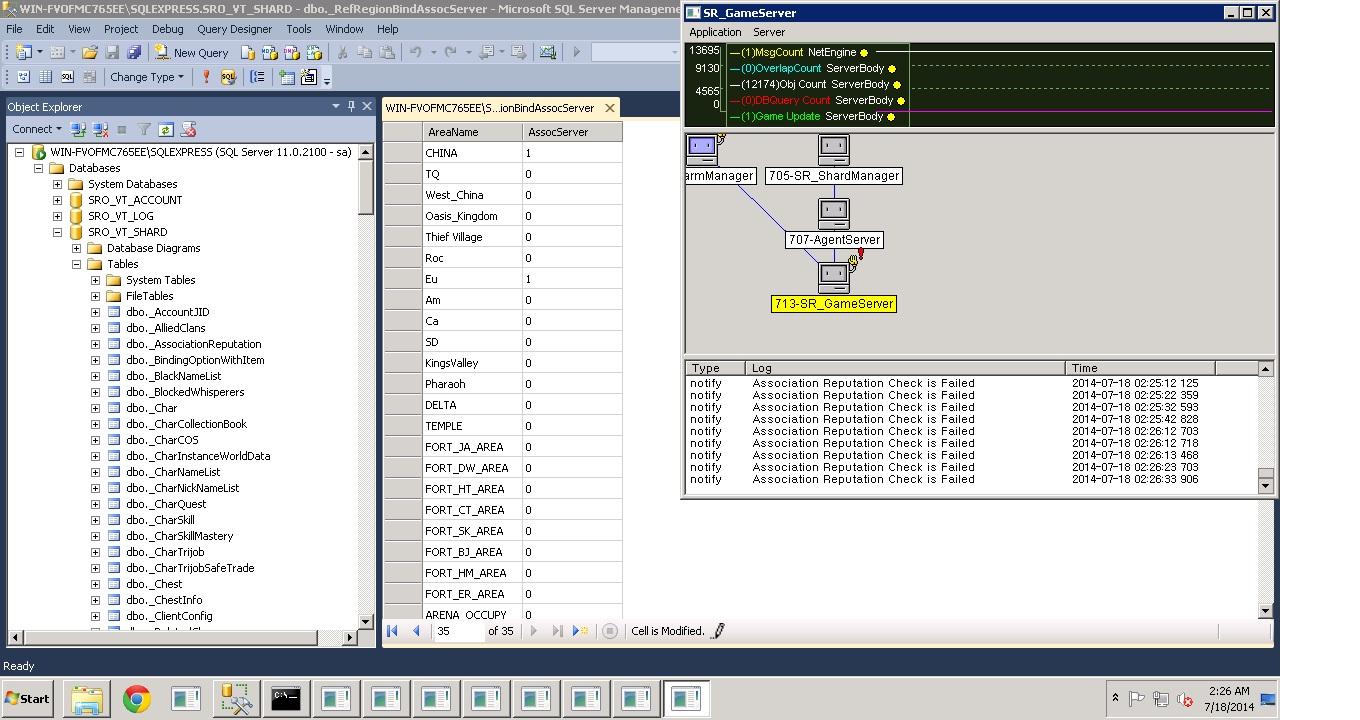Image resolution: width=1360 pixels, height=720 pixels.
Task: Open the Query Designer menu
Action: (234, 29)
